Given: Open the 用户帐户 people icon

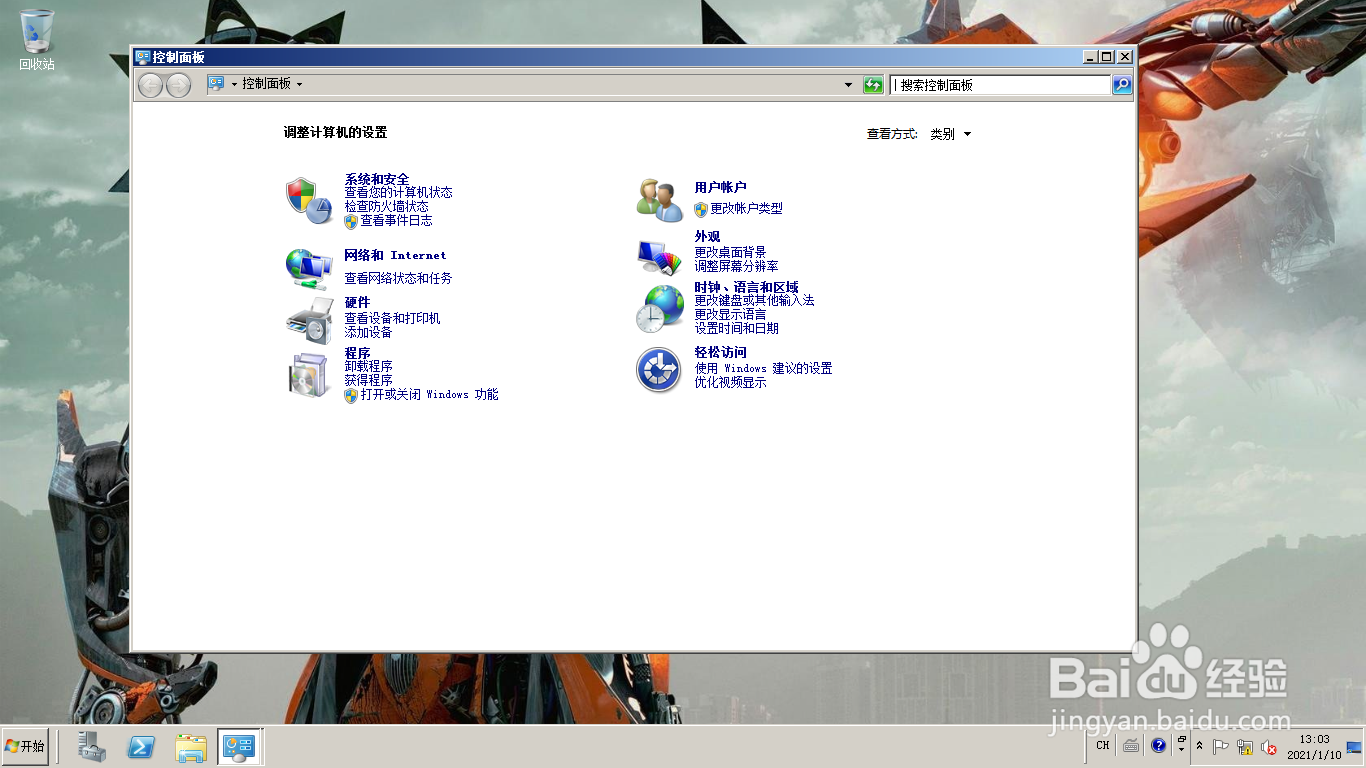Looking at the screenshot, I should point(659,200).
